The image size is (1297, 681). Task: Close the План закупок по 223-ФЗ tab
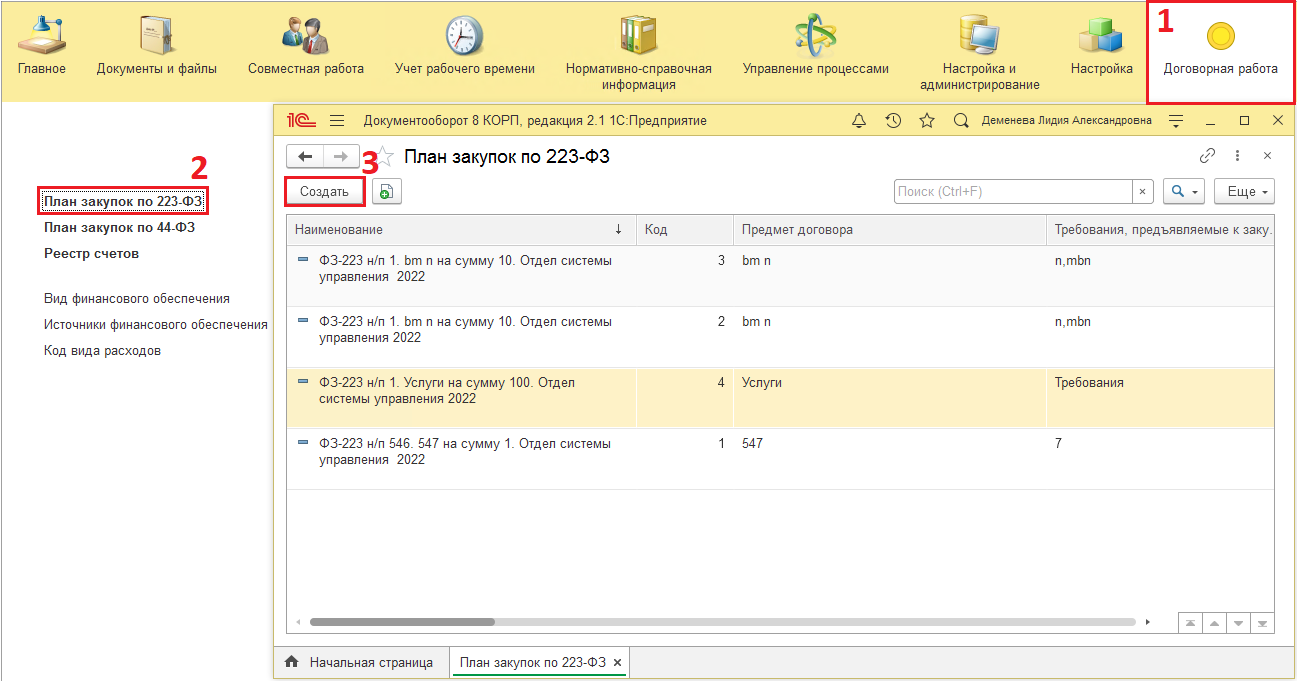617,662
